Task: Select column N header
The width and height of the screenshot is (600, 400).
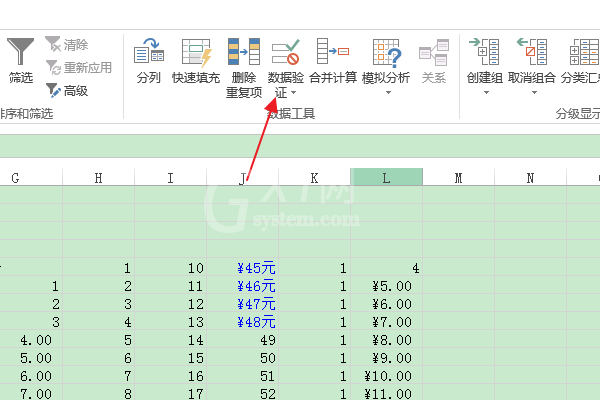Action: coord(530,178)
